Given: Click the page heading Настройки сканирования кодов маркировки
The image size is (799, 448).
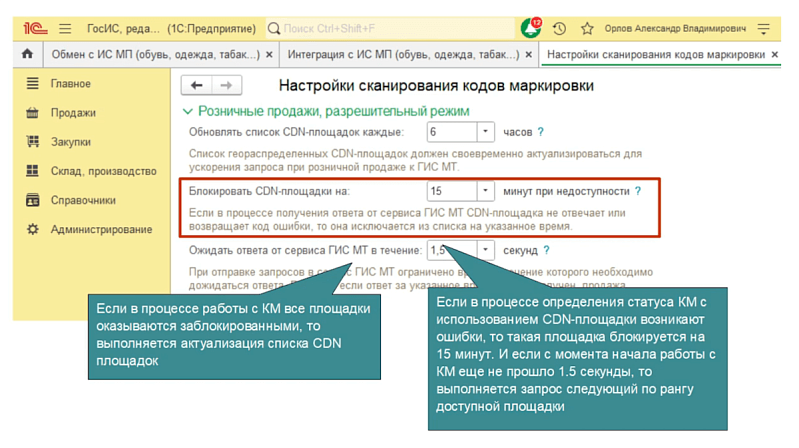Looking at the screenshot, I should 436,85.
